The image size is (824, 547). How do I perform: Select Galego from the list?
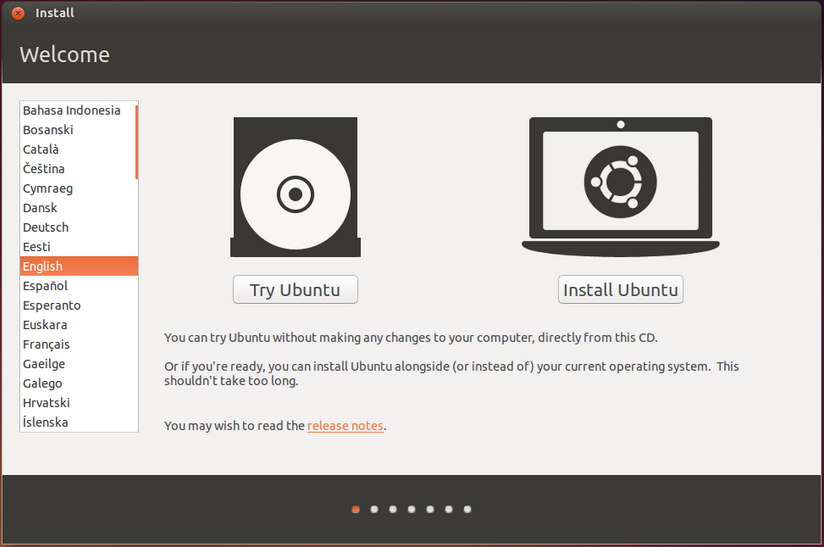click(78, 383)
